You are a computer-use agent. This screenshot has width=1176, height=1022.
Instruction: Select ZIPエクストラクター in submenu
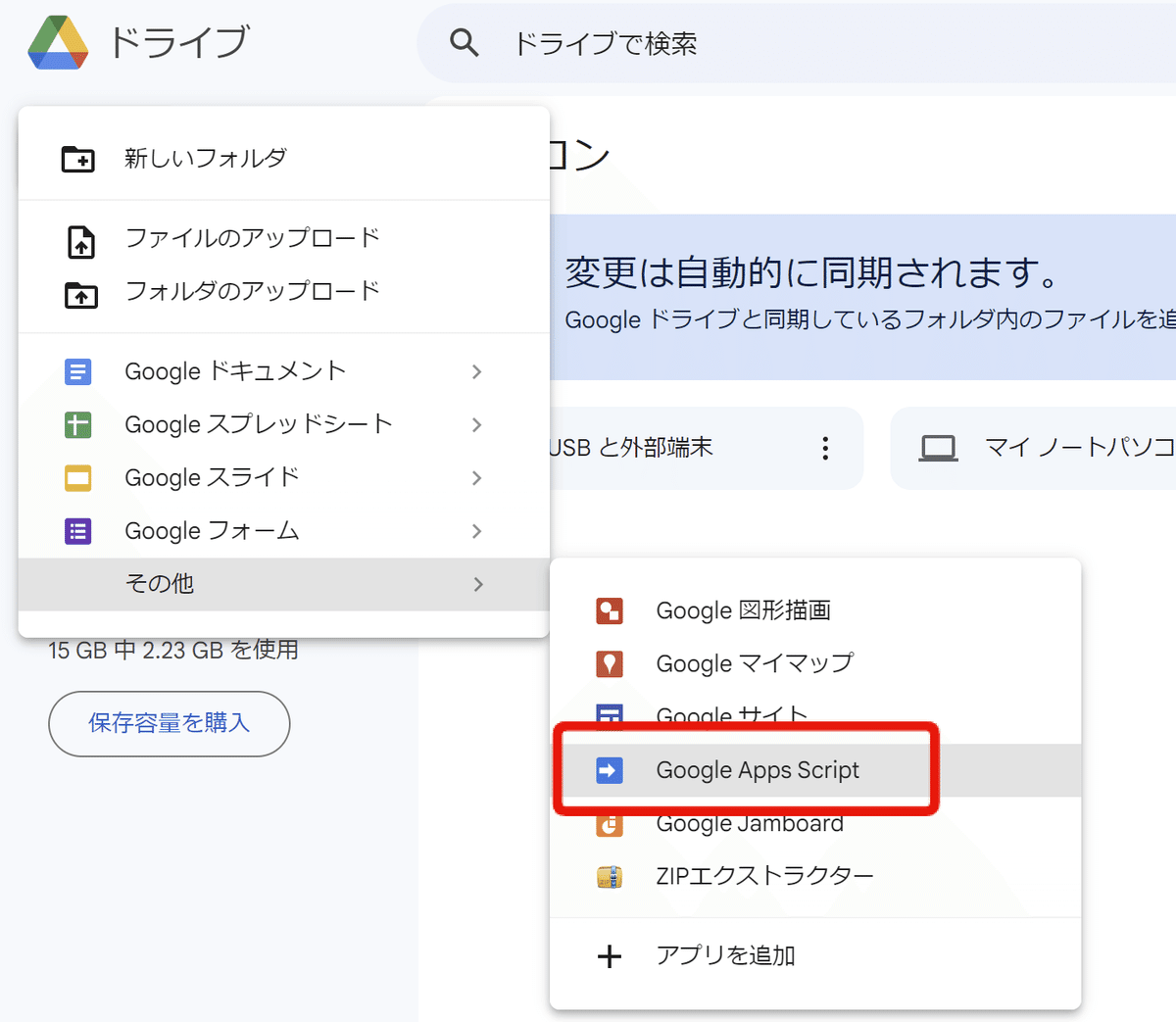(x=815, y=876)
